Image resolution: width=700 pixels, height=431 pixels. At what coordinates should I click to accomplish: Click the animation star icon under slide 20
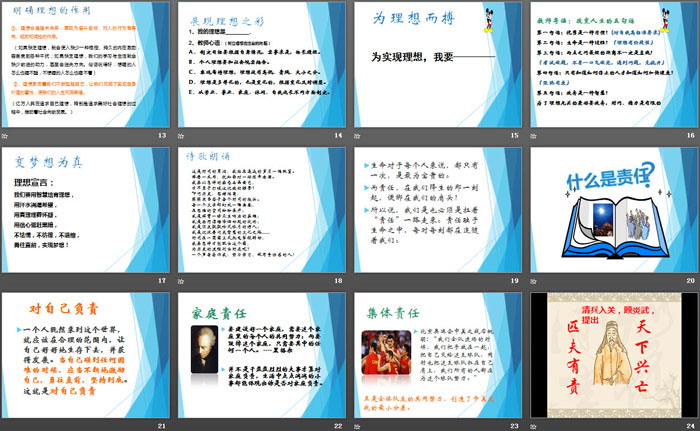(533, 281)
